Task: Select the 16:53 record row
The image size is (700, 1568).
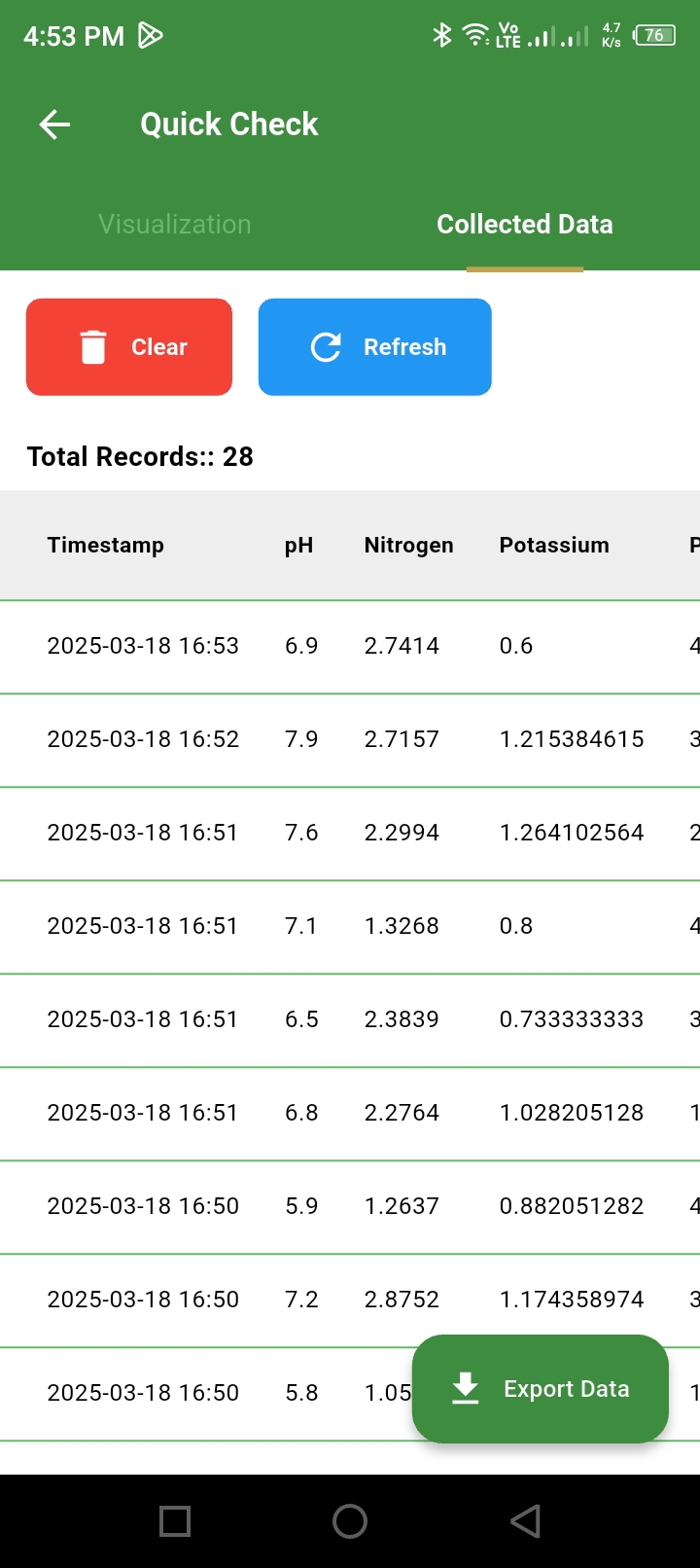Action: click(143, 646)
